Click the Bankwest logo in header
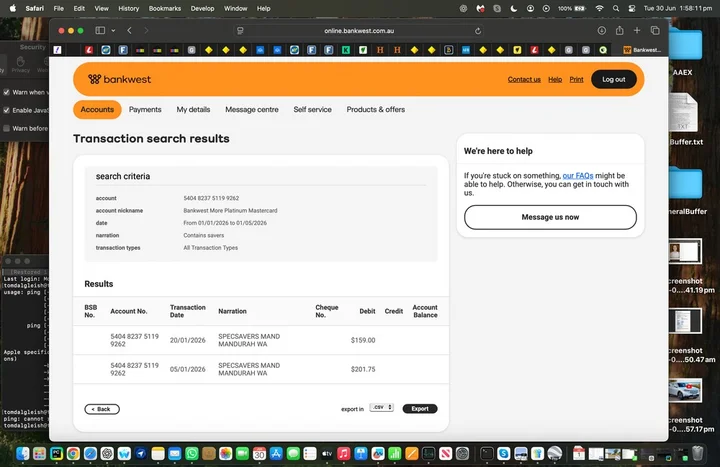This screenshot has width=720, height=467. coord(119,79)
